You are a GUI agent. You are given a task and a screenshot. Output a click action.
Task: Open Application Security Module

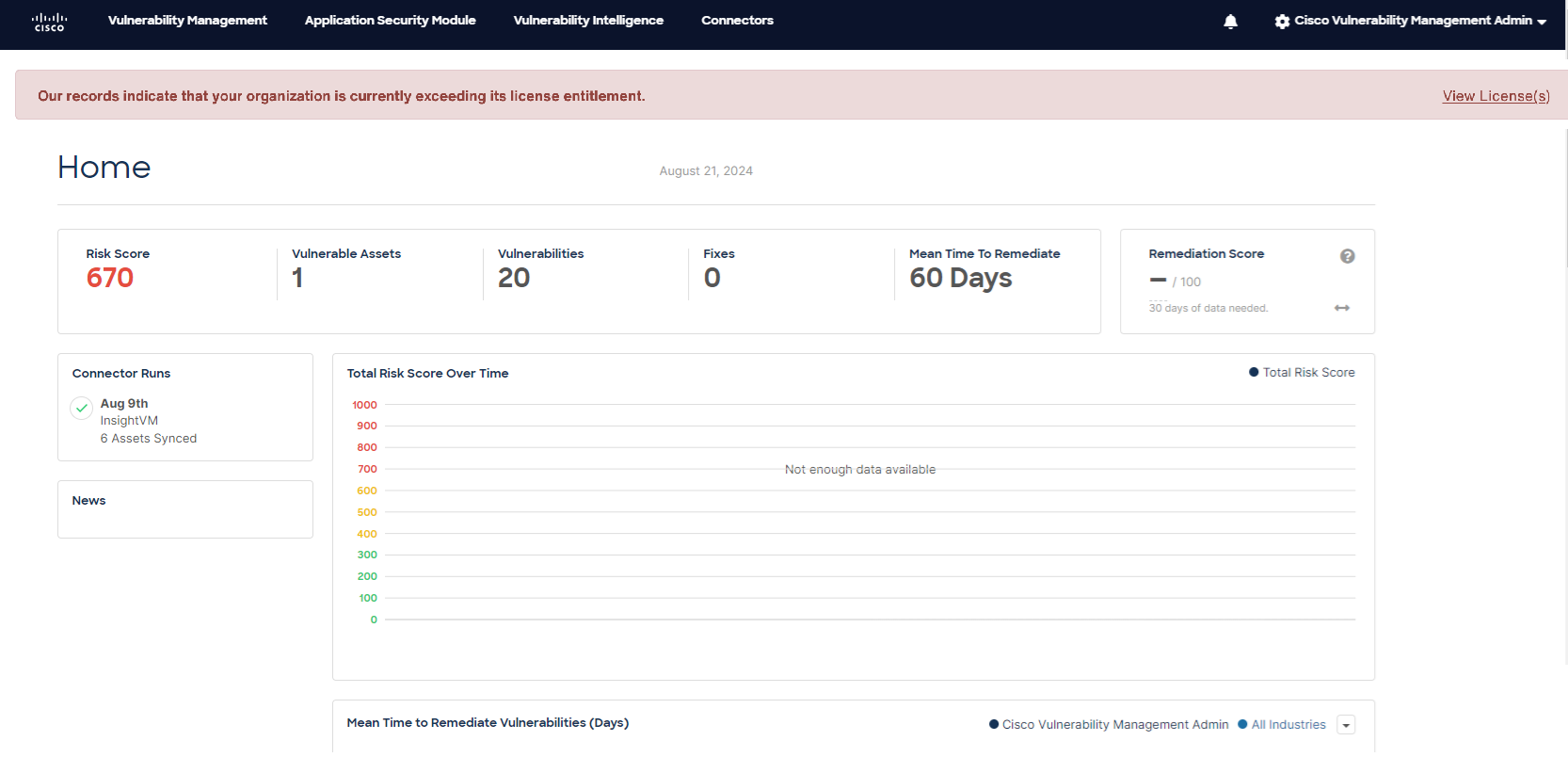pos(390,20)
